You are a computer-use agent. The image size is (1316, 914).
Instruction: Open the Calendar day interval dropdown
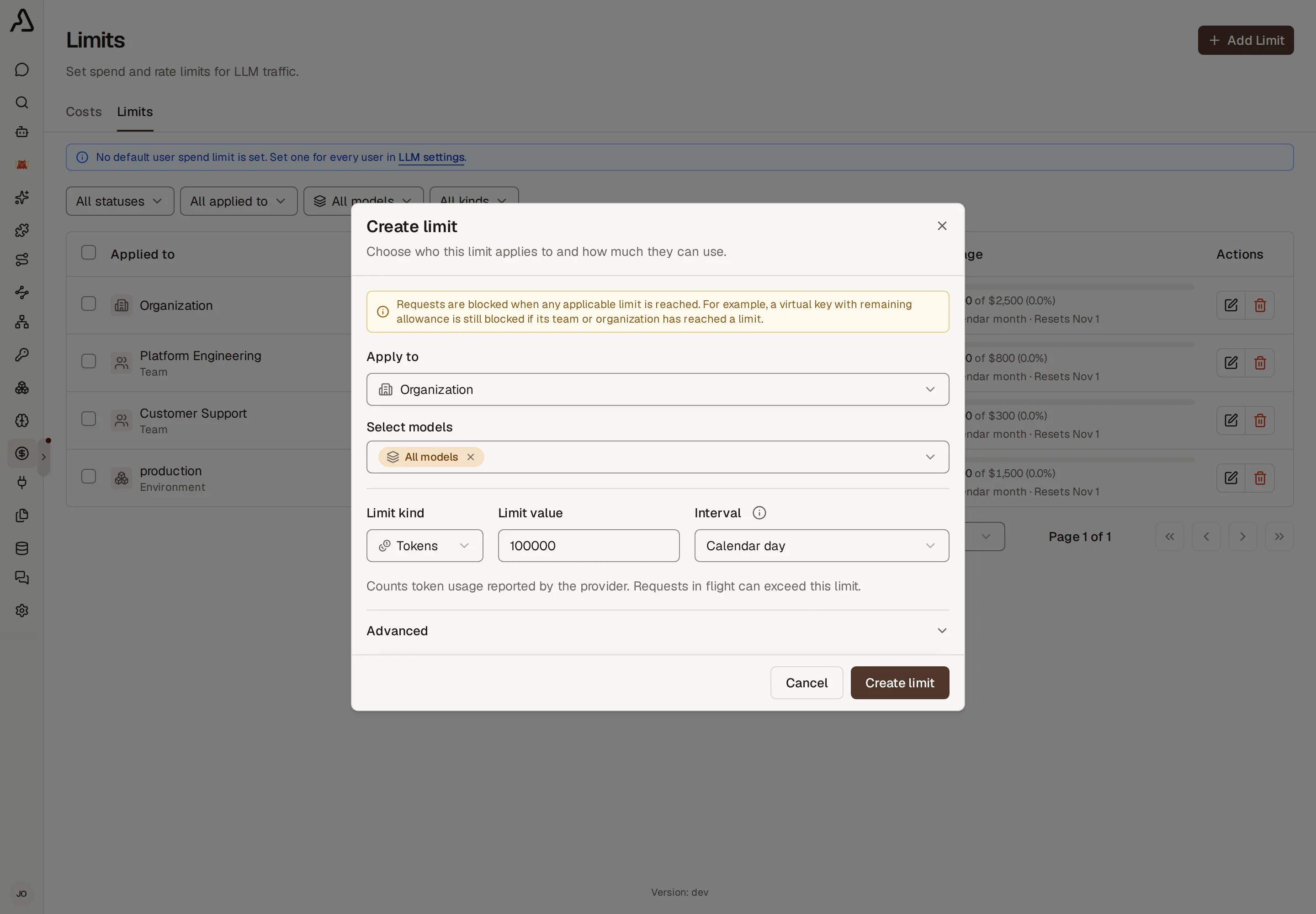pos(821,546)
